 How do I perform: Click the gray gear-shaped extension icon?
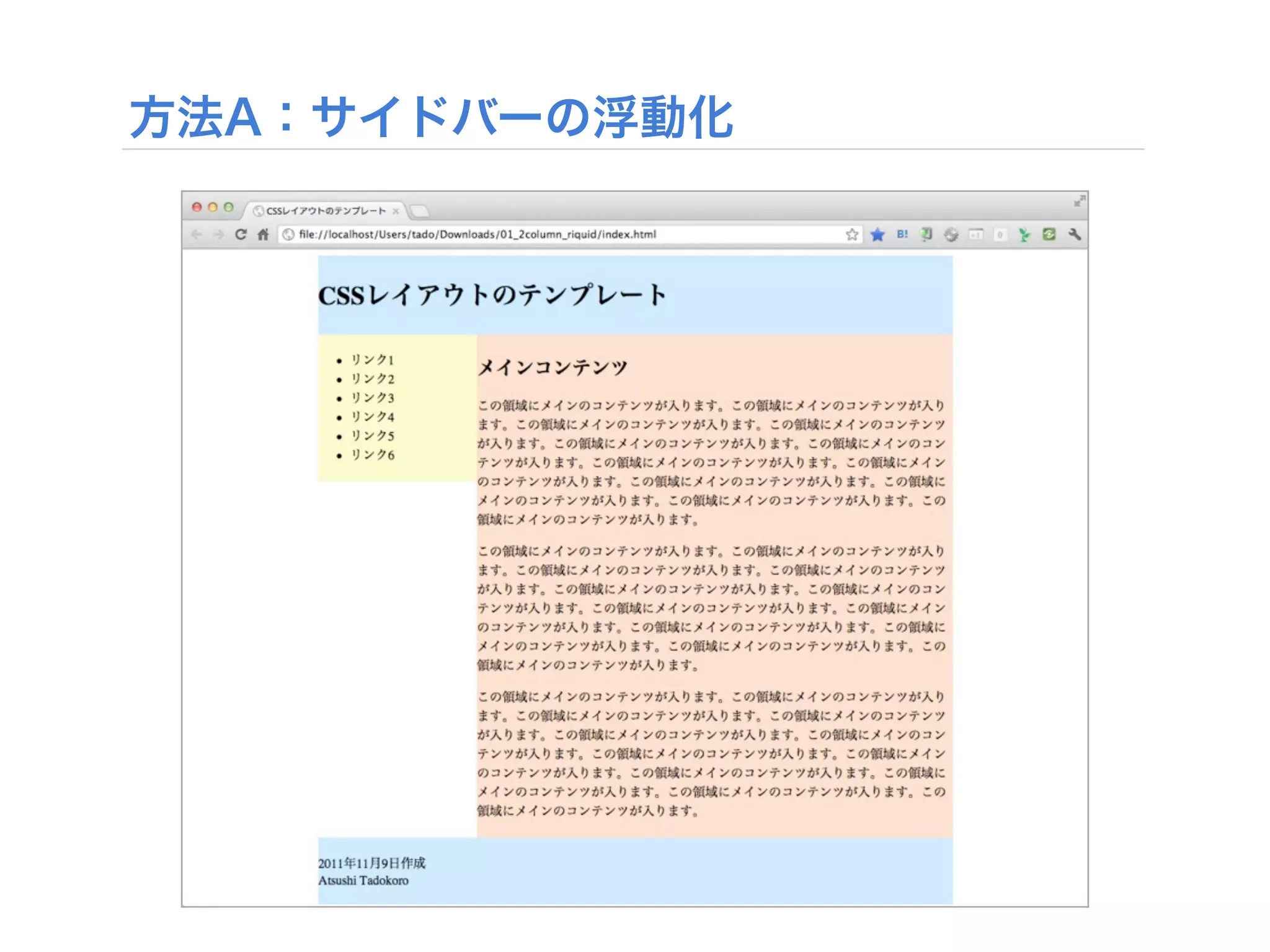pyautogui.click(x=951, y=234)
